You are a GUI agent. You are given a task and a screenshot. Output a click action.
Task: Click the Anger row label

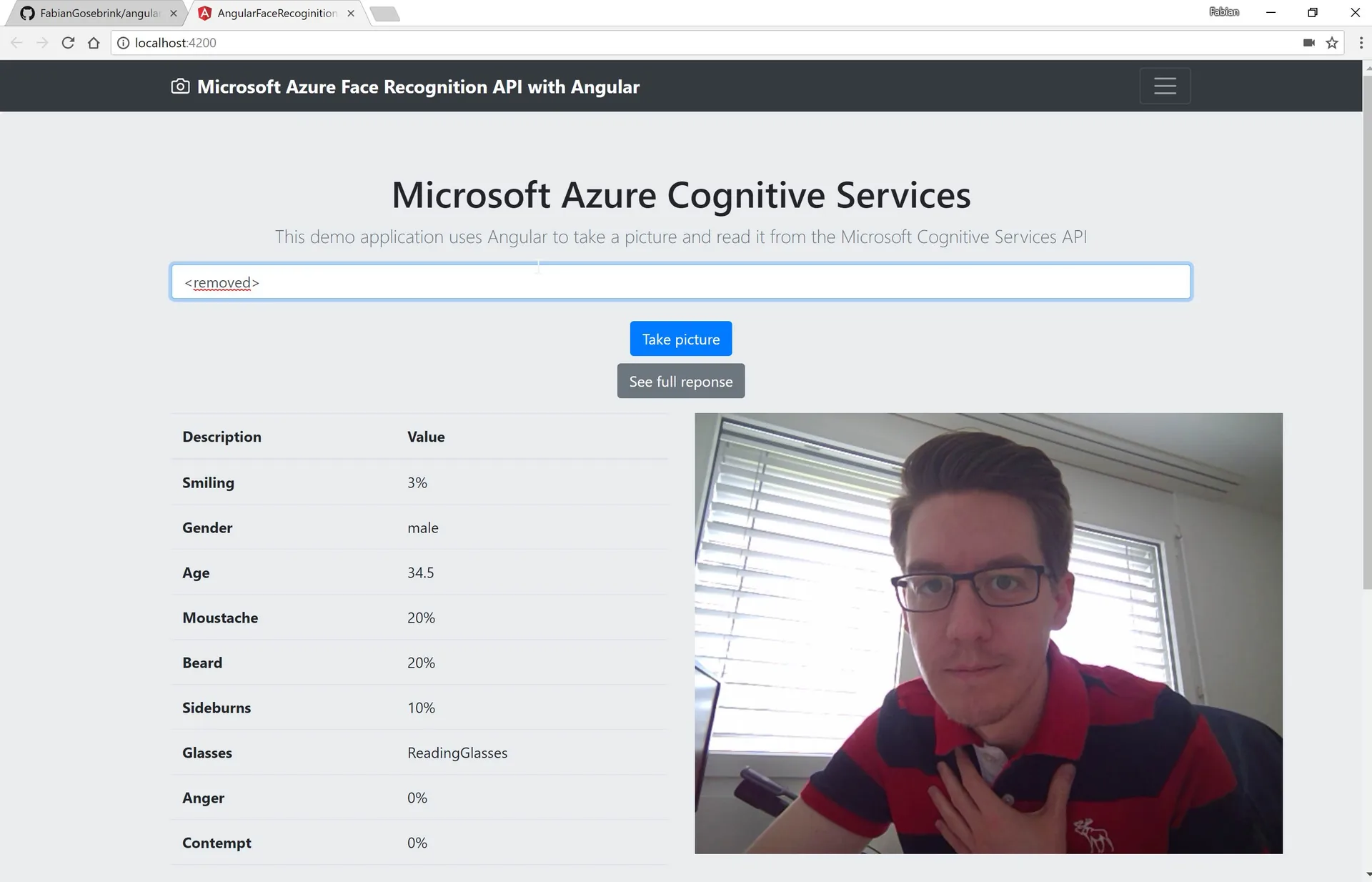coord(203,798)
